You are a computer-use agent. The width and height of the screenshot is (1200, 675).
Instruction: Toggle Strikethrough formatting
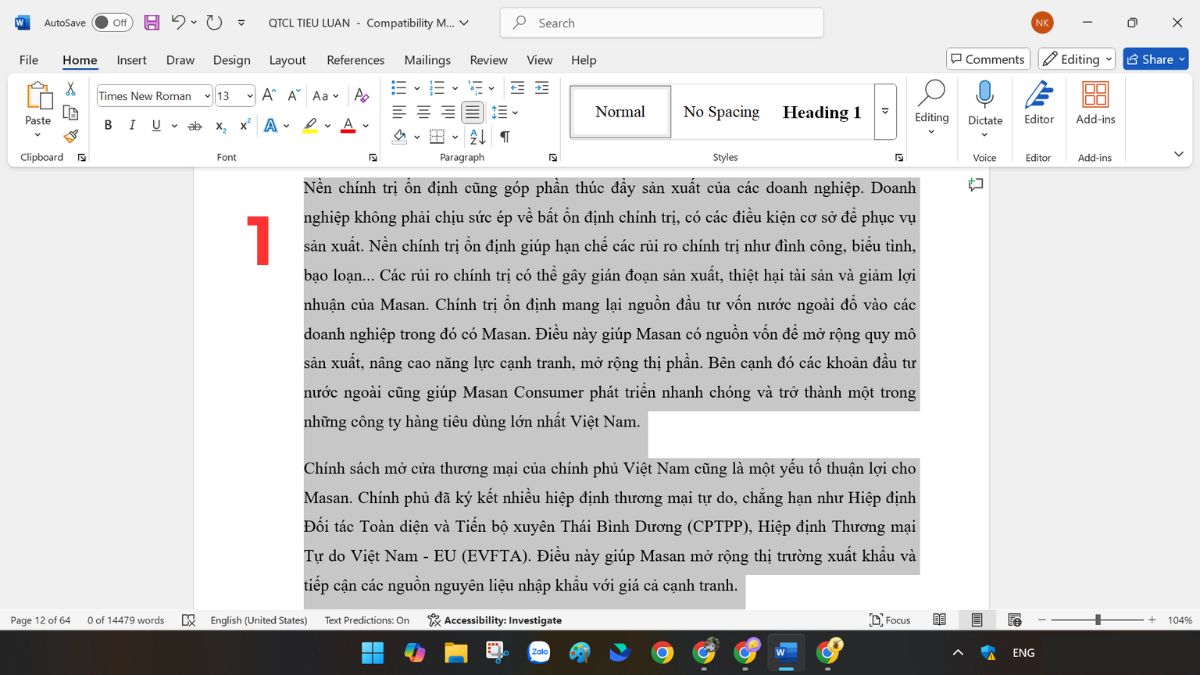point(195,126)
